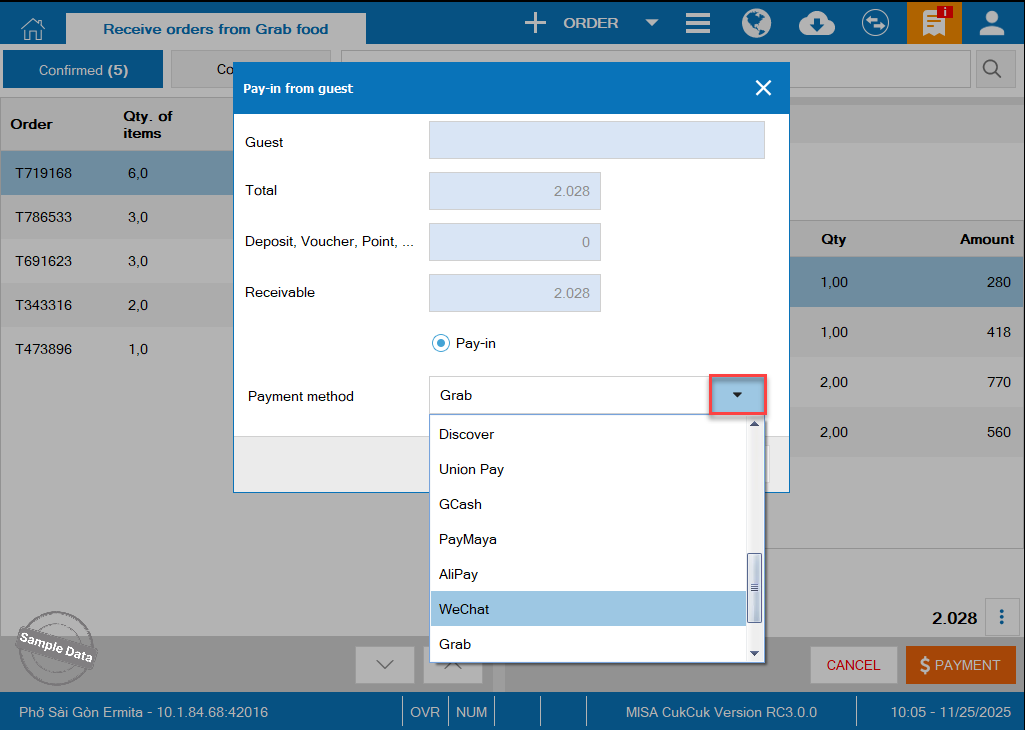Switch to the Confirmed (5) tab
This screenshot has height=730, width=1025.
(83, 70)
